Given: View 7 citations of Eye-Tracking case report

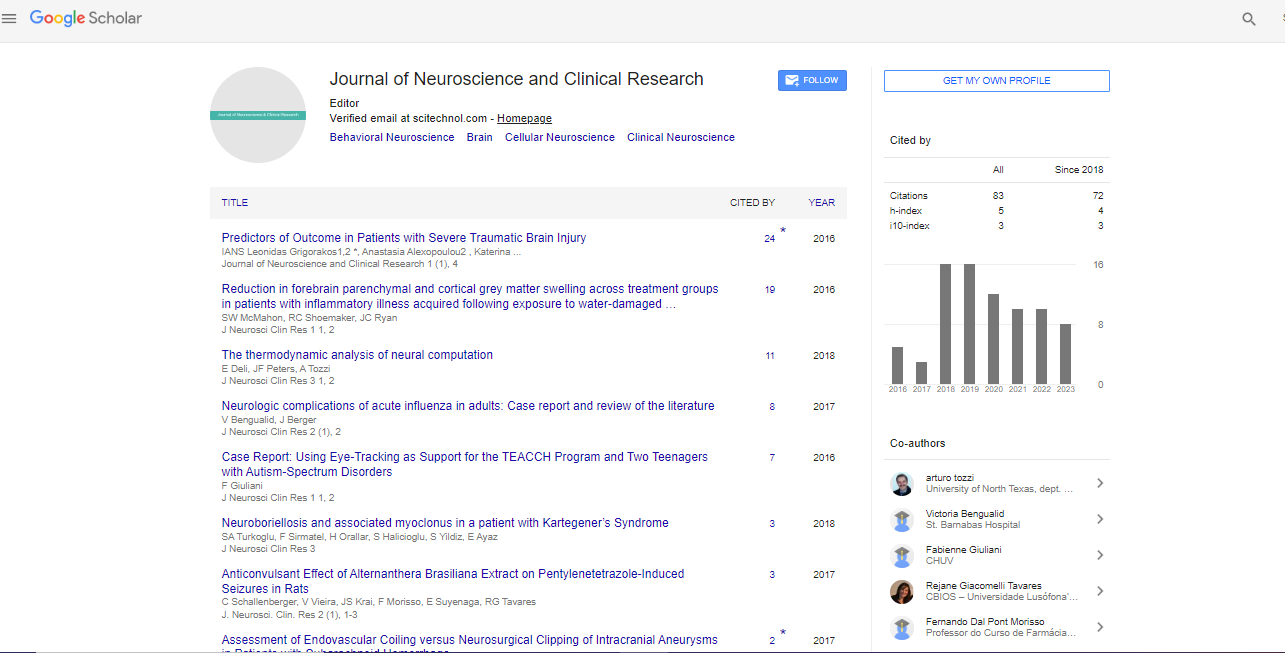Looking at the screenshot, I should point(772,458).
